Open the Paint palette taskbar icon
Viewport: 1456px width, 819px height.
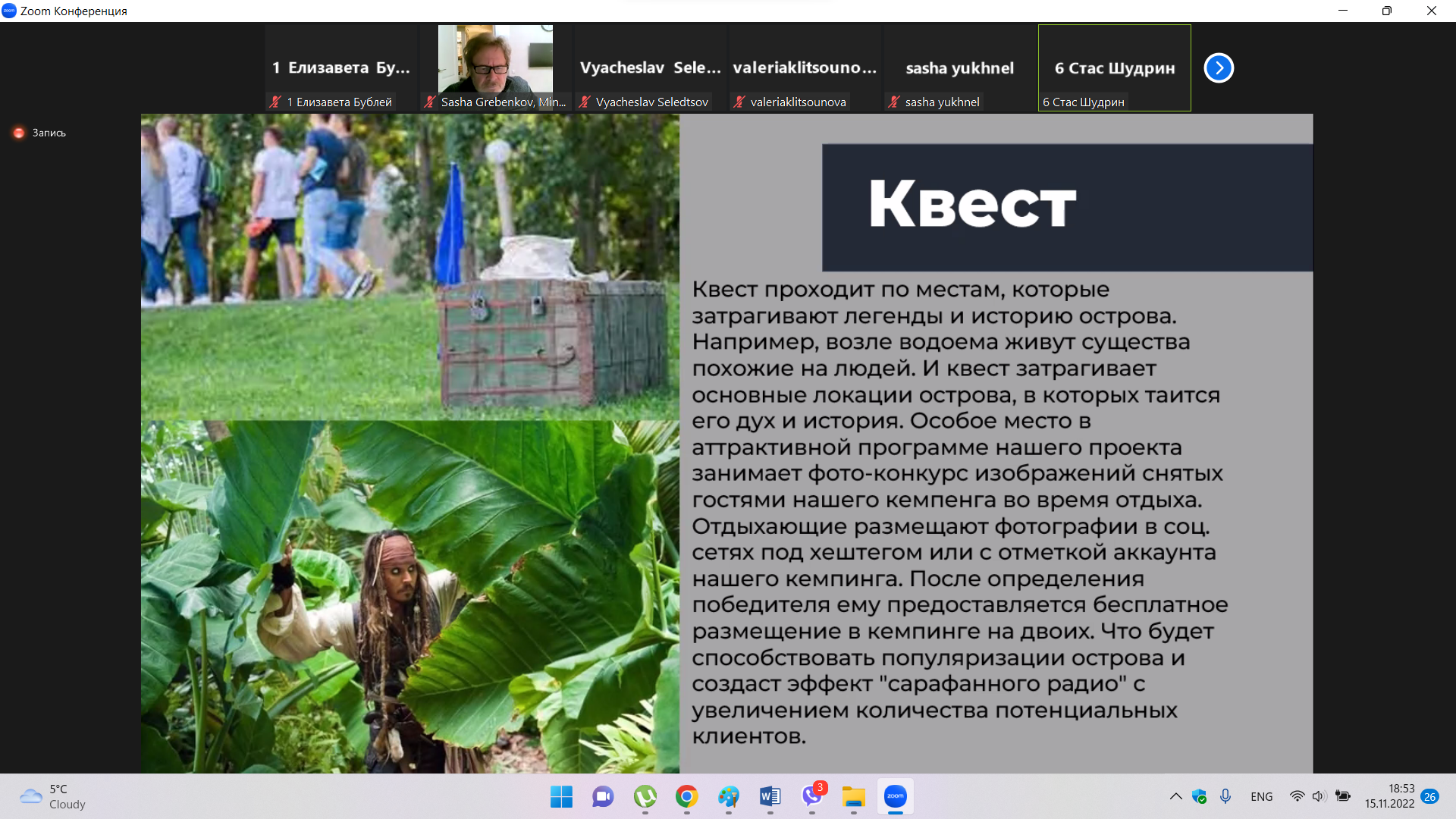728,796
